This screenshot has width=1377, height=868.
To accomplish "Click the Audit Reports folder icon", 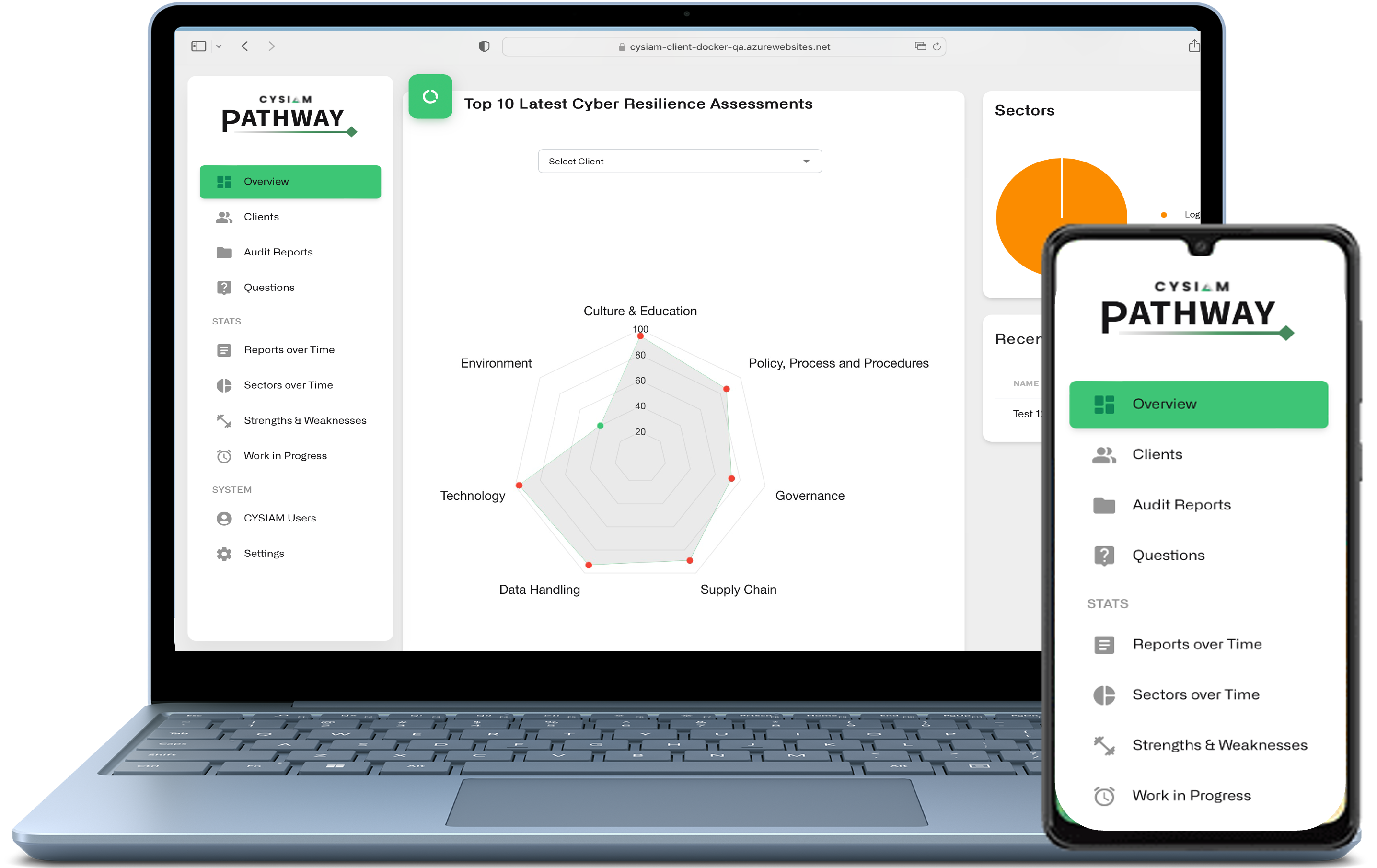I will (x=224, y=252).
